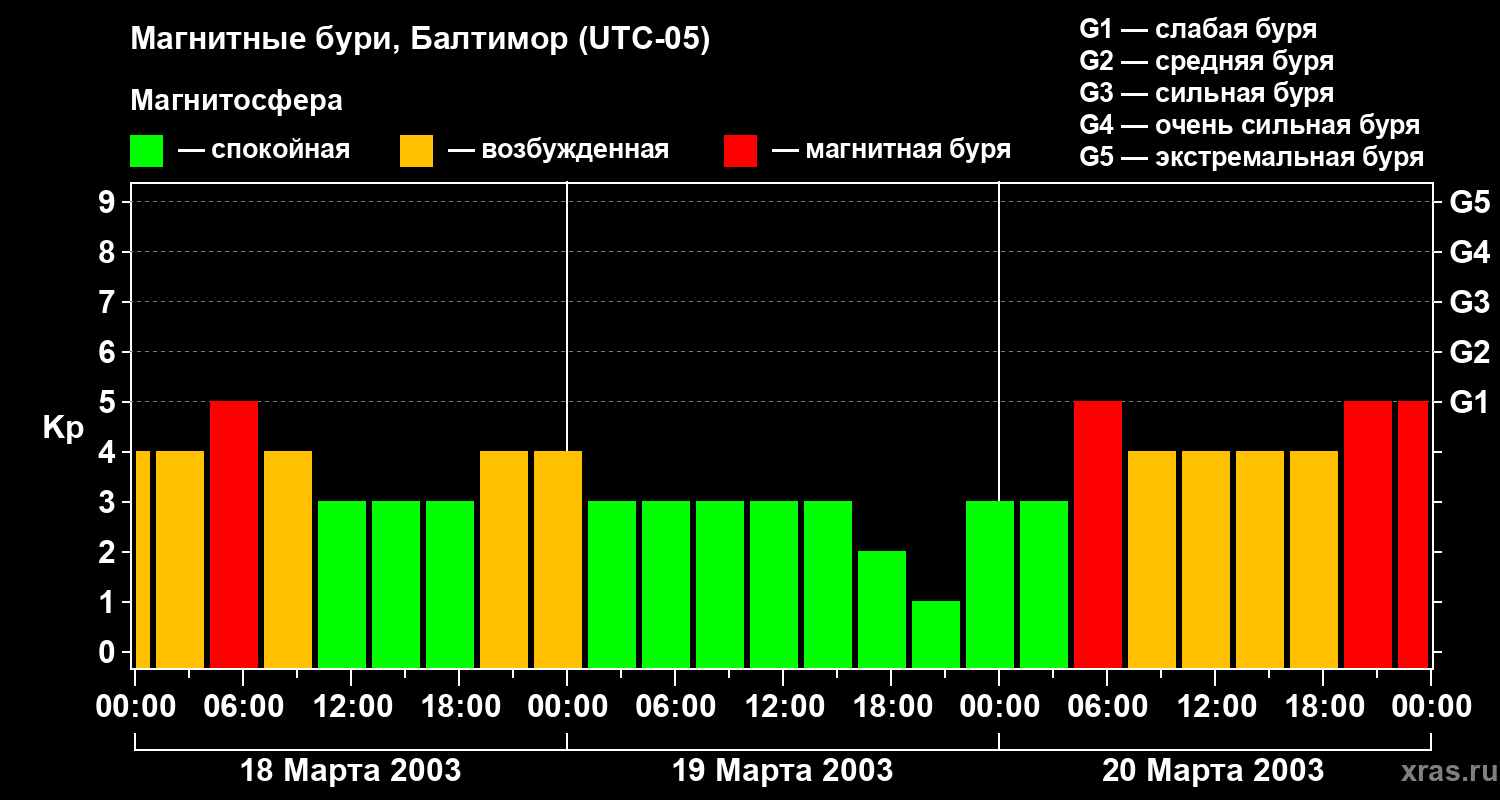
Task: Click the orange bar crossing midnight into 19 March
Action: click(x=558, y=559)
